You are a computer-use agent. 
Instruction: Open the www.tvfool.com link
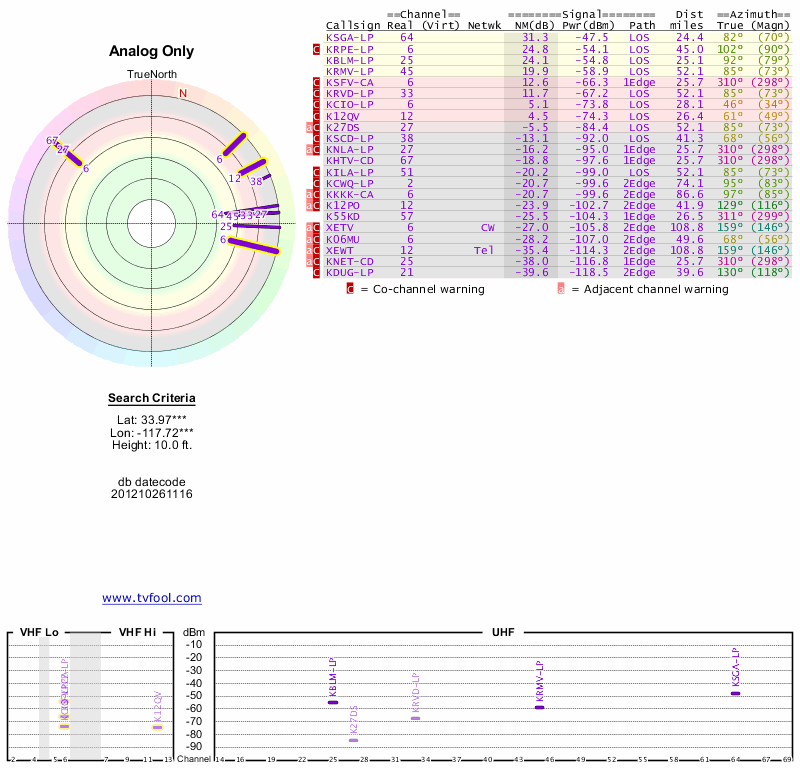tap(151, 598)
